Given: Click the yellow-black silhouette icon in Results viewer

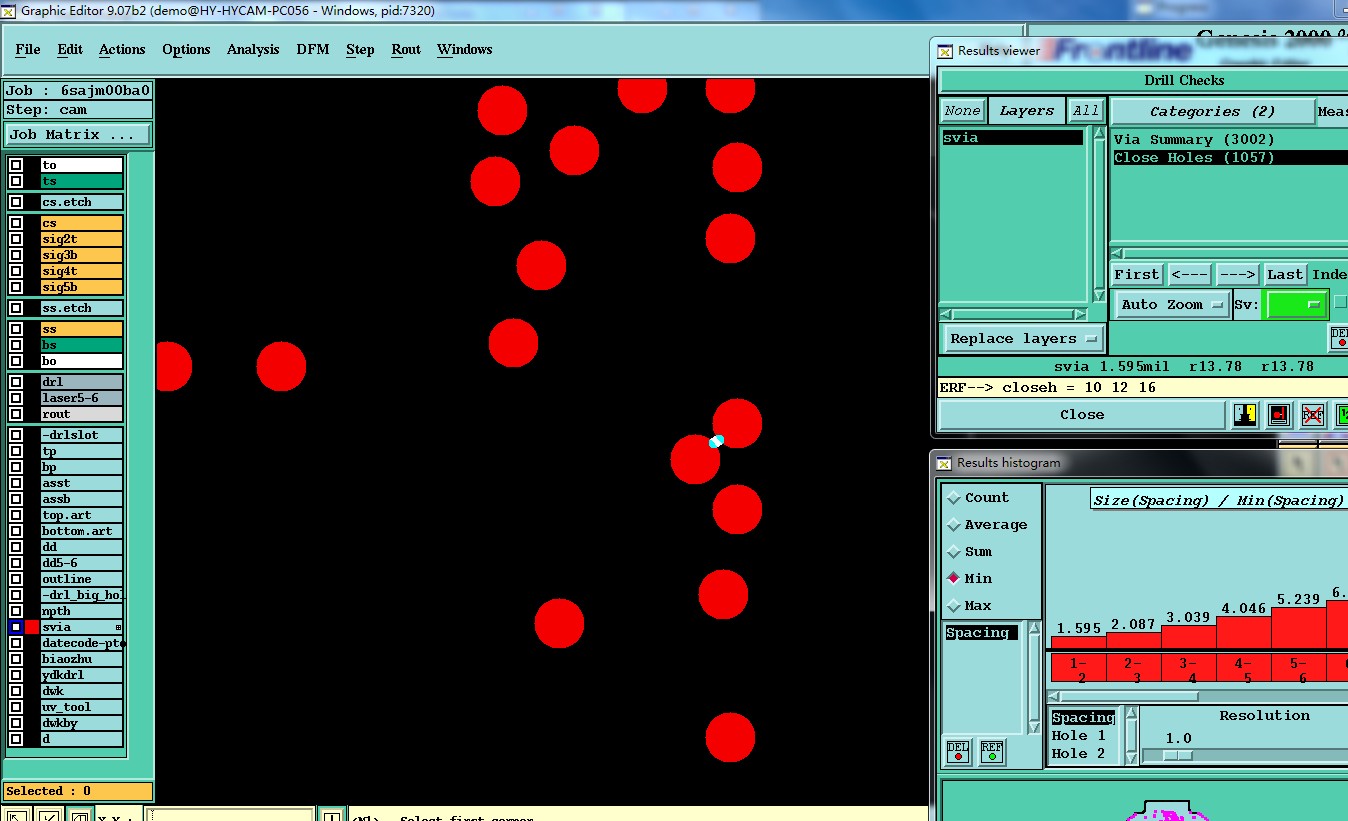Looking at the screenshot, I should point(1245,414).
